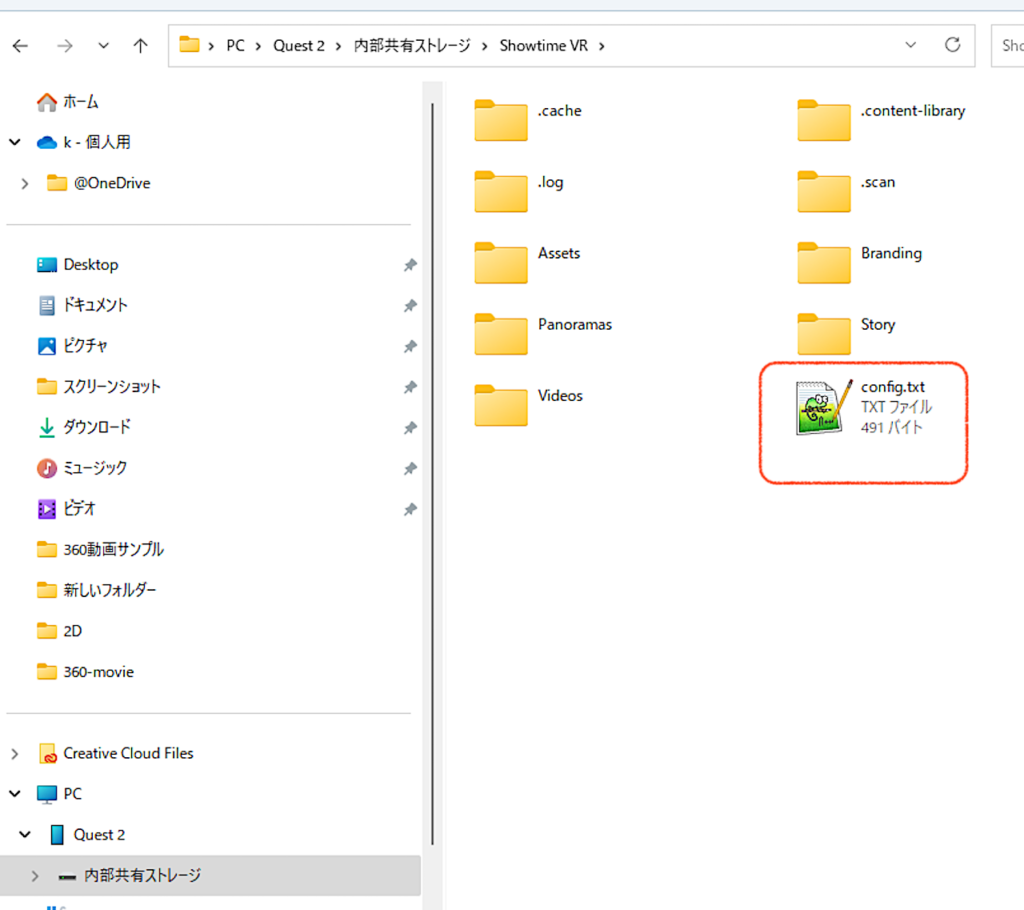Open the 2D folder in sidebar
Viewport: 1024px width, 910px height.
[59, 631]
